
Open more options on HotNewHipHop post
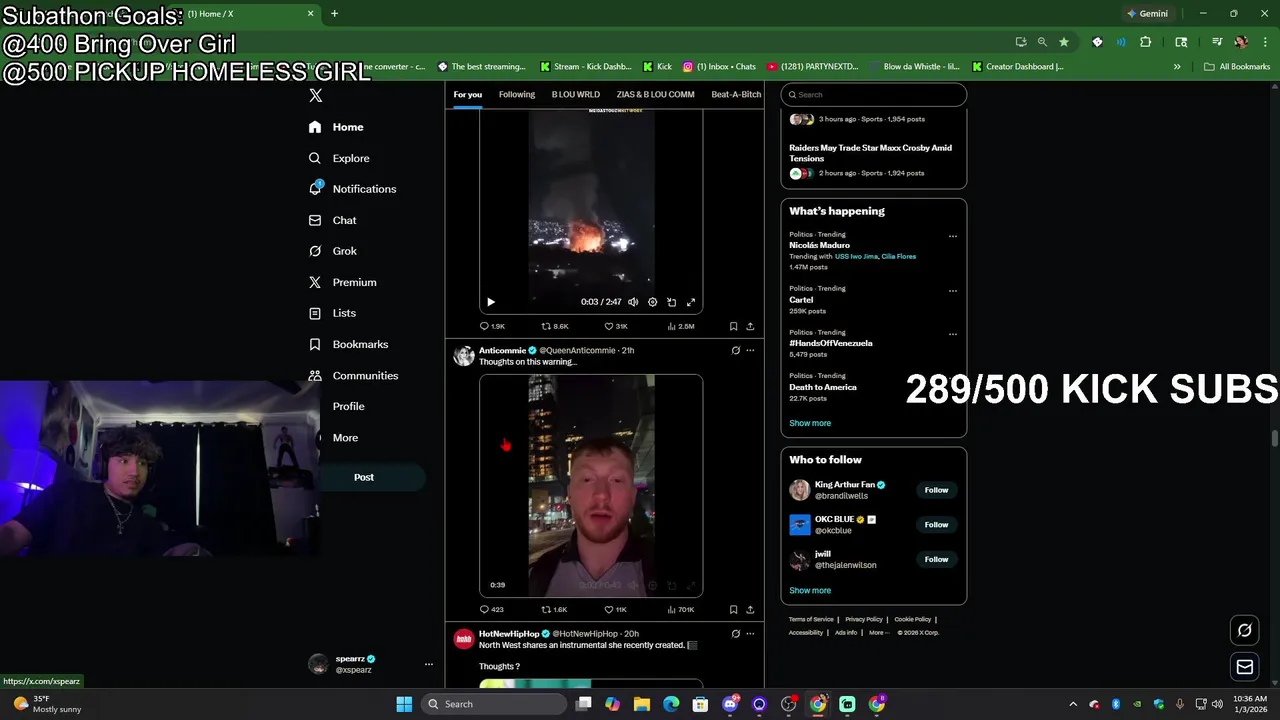point(750,633)
